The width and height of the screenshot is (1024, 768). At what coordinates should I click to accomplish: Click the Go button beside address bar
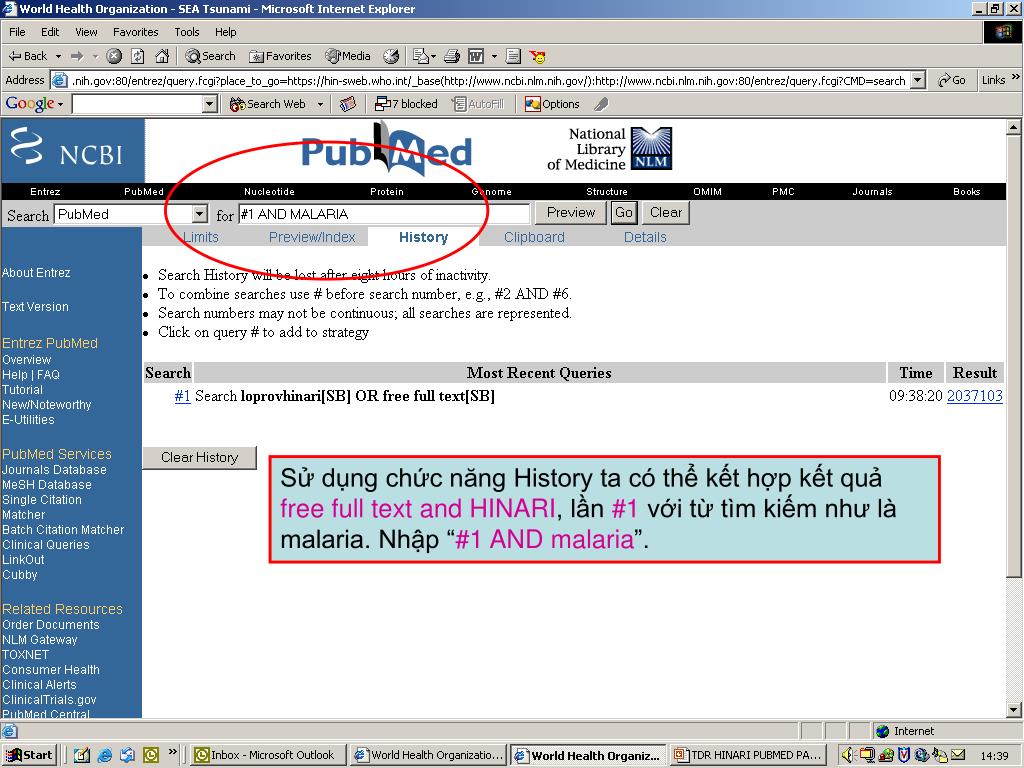pyautogui.click(x=952, y=80)
